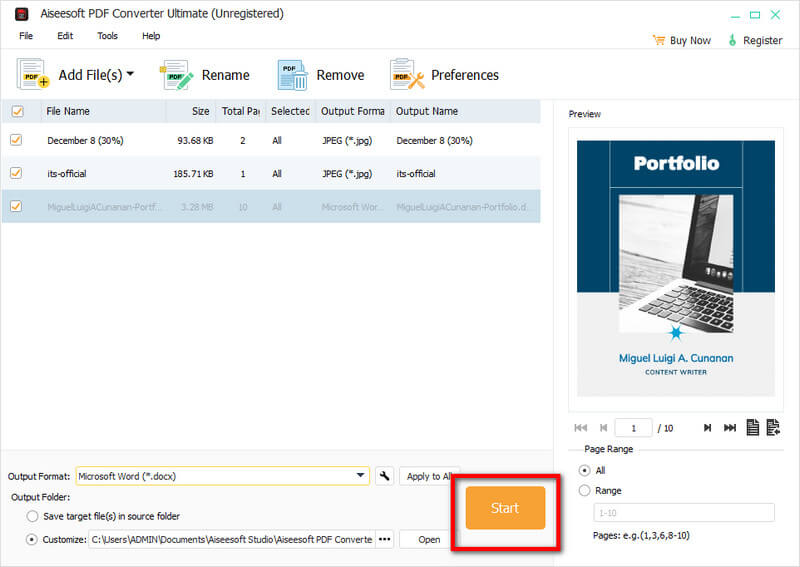Uncheck the December 8 (30%) file checkbox
The height and width of the screenshot is (567, 800).
click(x=16, y=140)
